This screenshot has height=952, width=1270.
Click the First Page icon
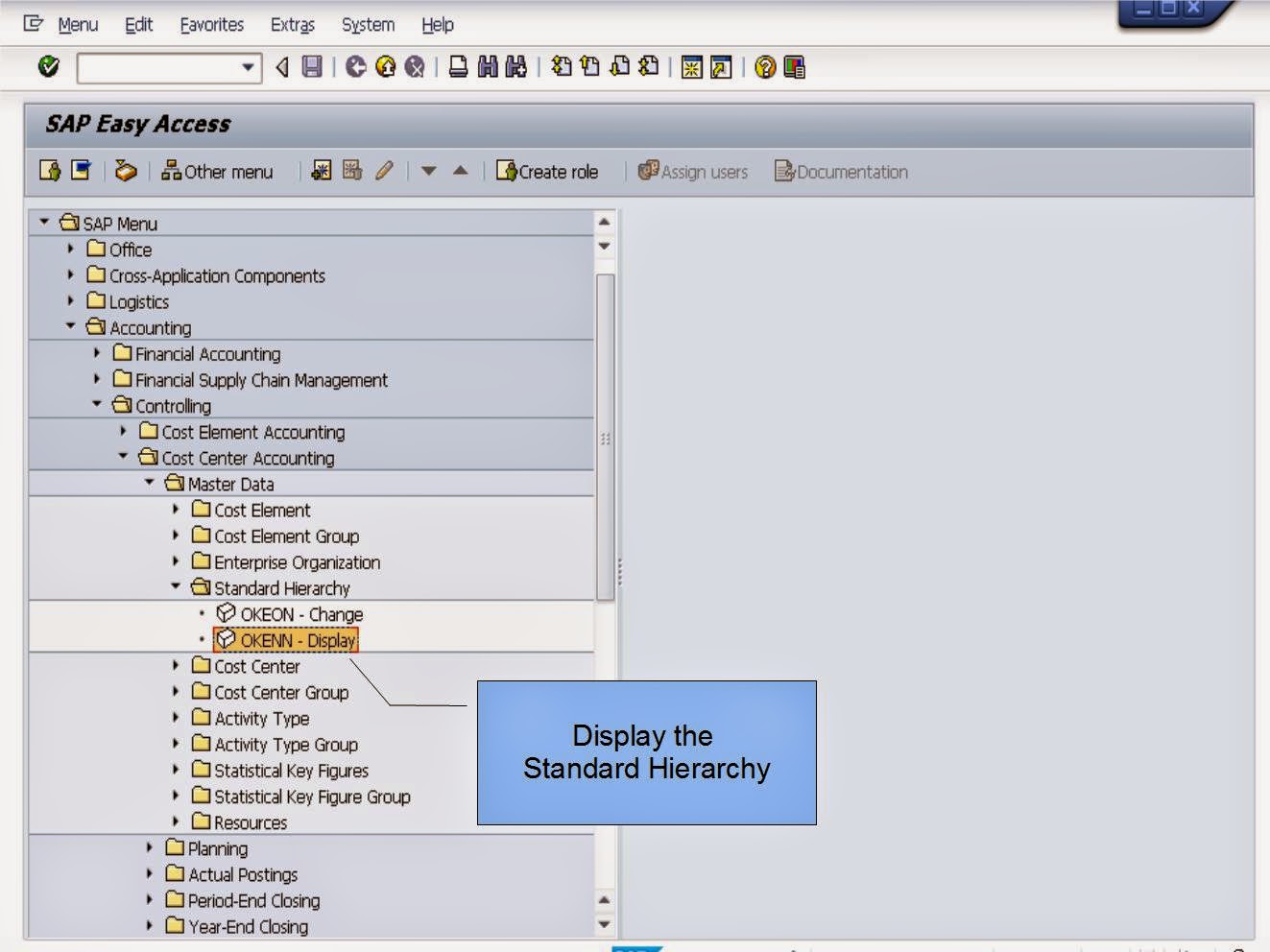[562, 66]
